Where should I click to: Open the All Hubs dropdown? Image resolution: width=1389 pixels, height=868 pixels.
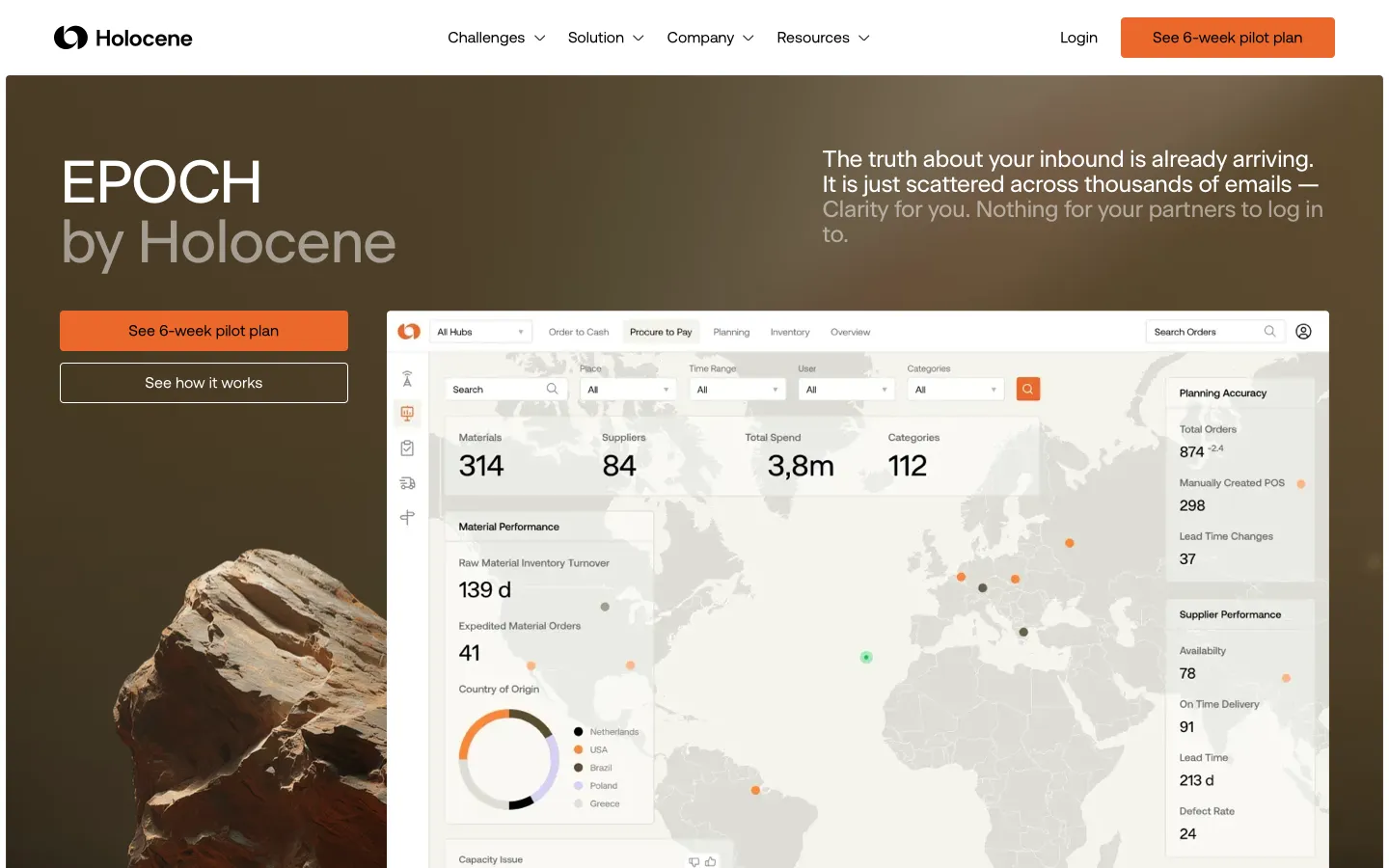[480, 332]
